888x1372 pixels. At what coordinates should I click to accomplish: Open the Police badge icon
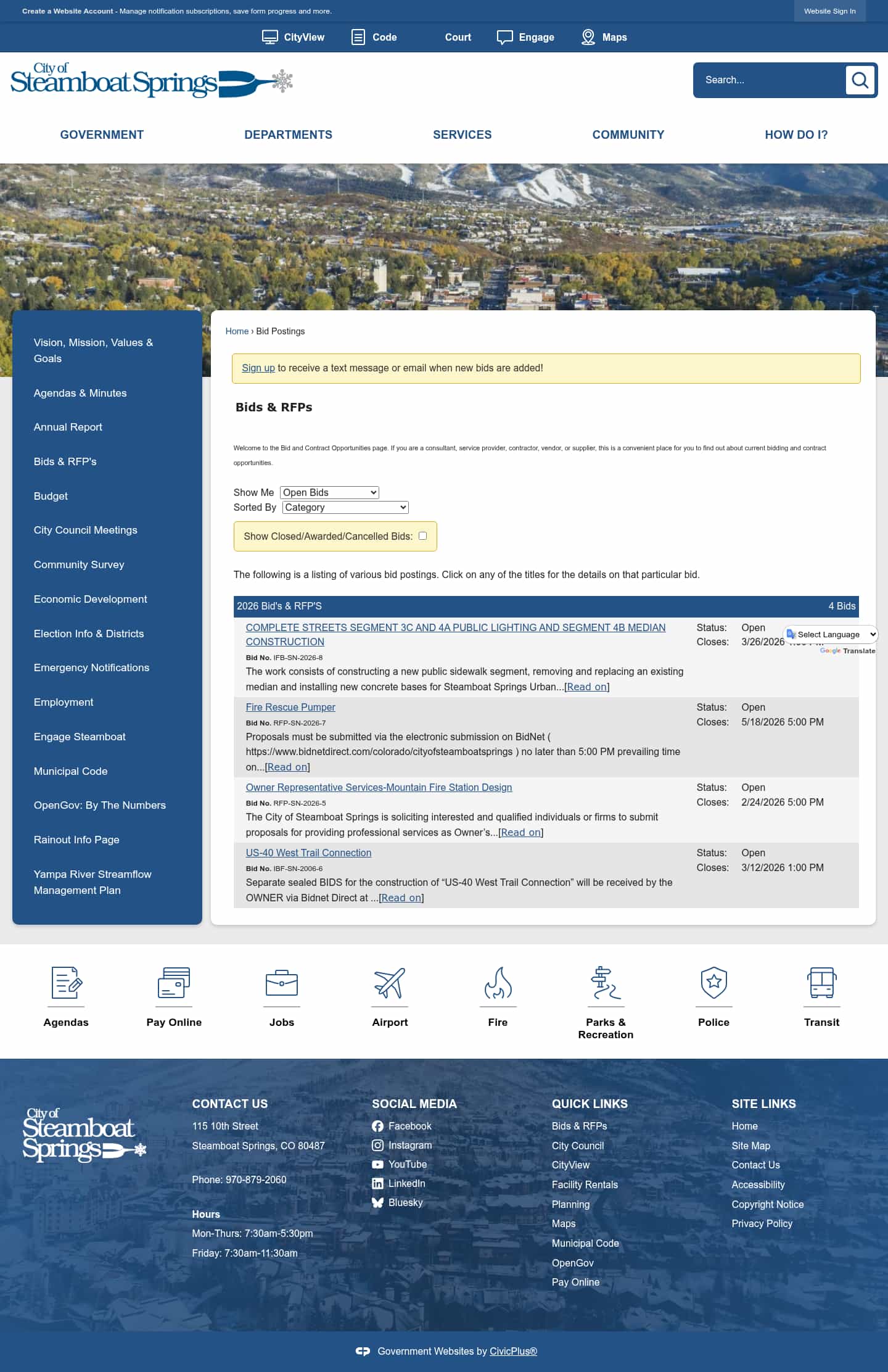click(x=713, y=983)
